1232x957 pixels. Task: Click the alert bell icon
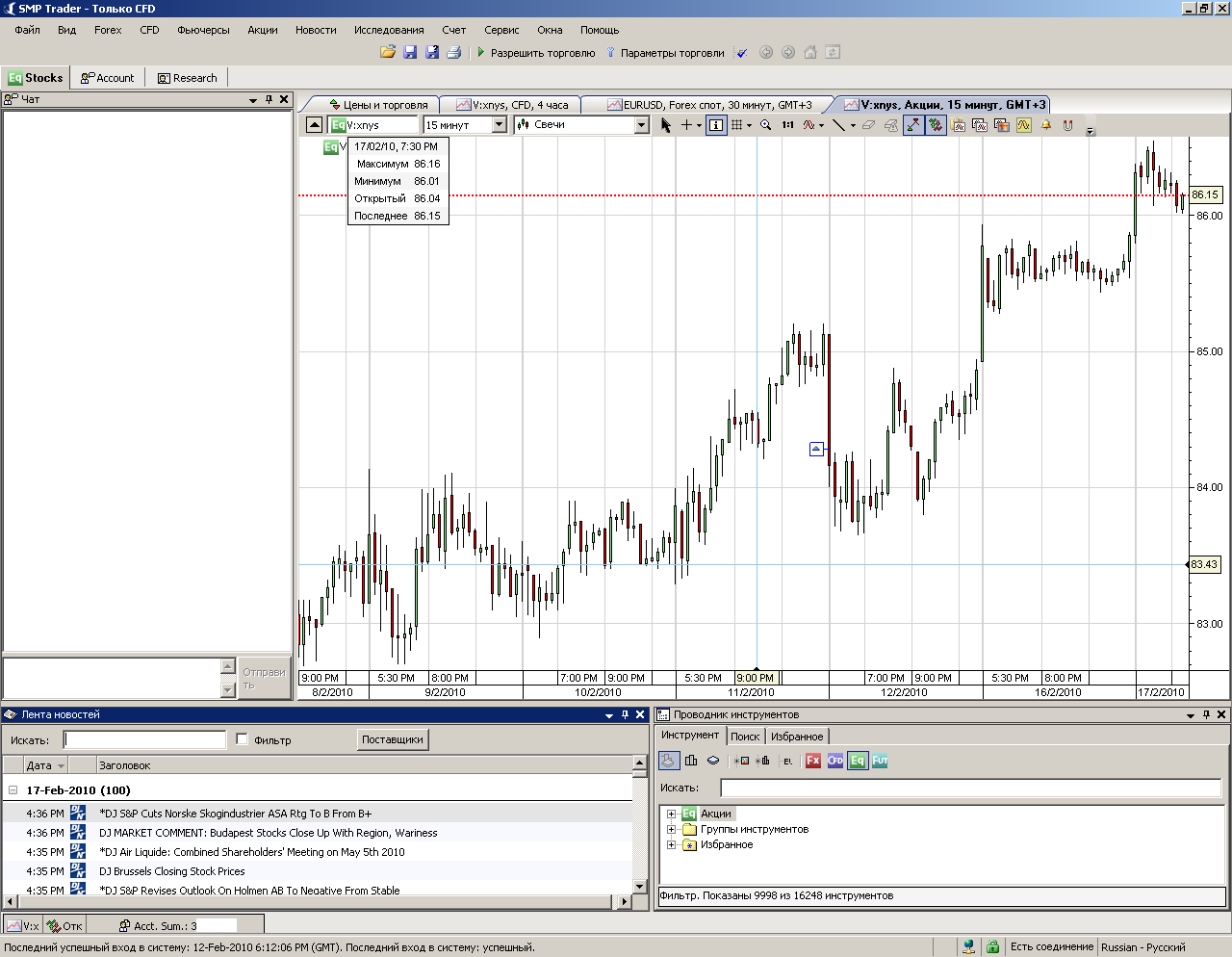pos(1045,125)
